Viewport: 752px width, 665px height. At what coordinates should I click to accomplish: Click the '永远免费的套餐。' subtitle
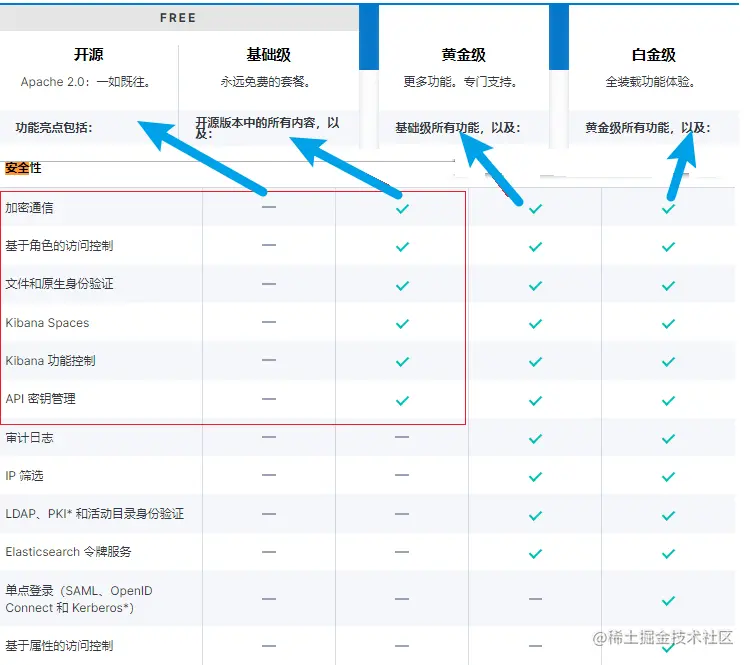click(265, 82)
